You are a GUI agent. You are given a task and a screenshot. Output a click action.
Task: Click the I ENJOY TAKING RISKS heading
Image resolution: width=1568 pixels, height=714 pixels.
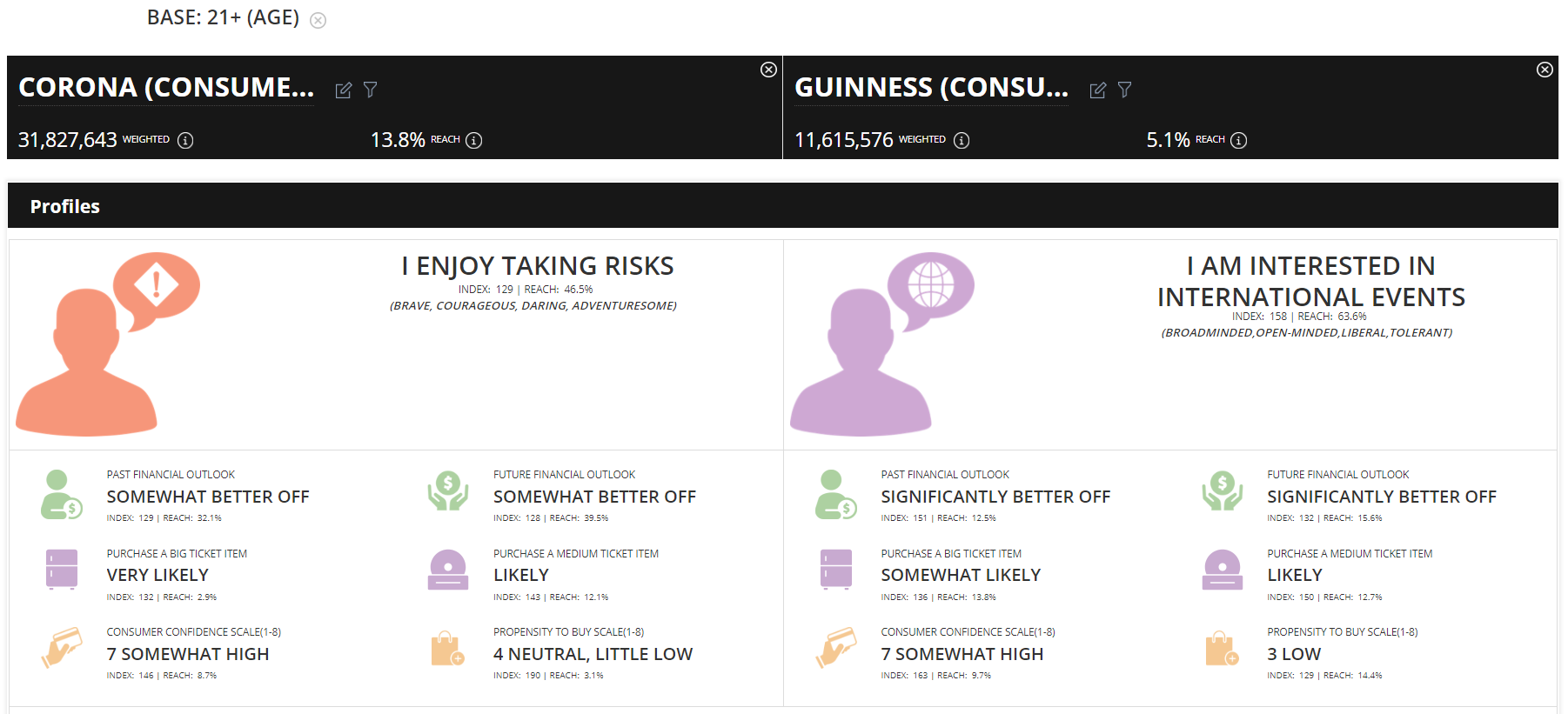pyautogui.click(x=538, y=266)
